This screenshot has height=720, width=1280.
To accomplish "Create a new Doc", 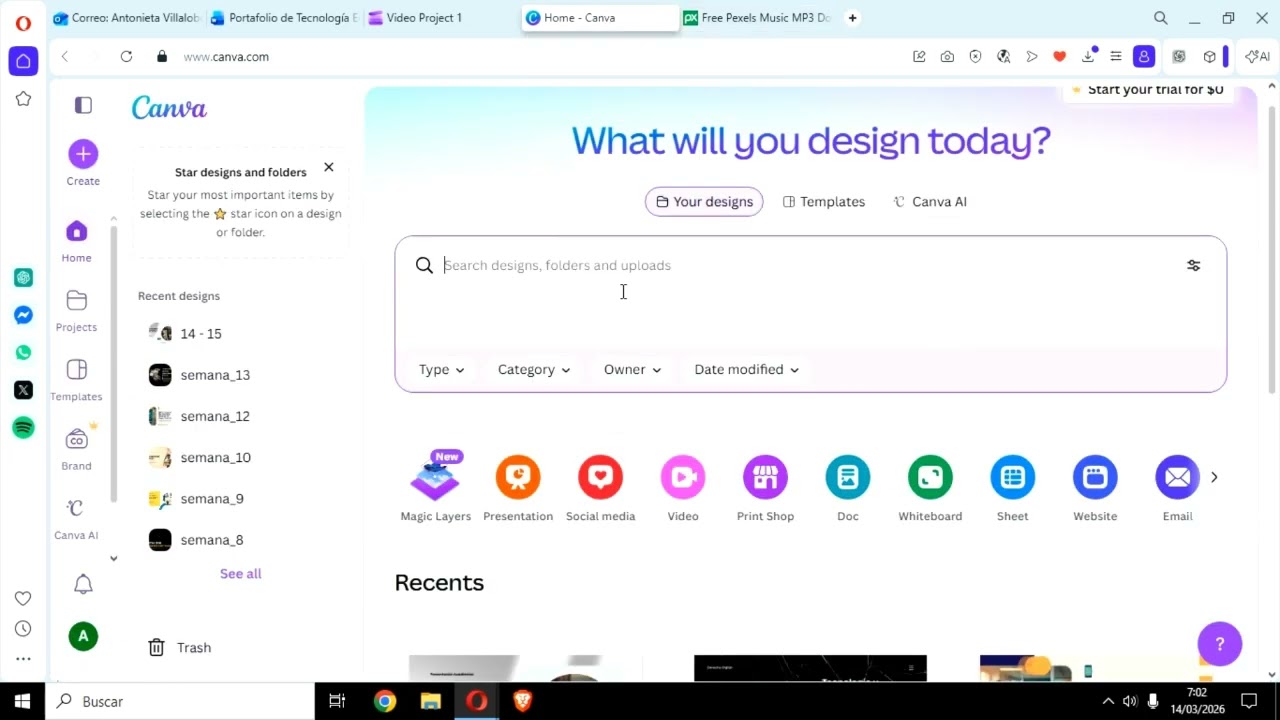I will [x=848, y=477].
